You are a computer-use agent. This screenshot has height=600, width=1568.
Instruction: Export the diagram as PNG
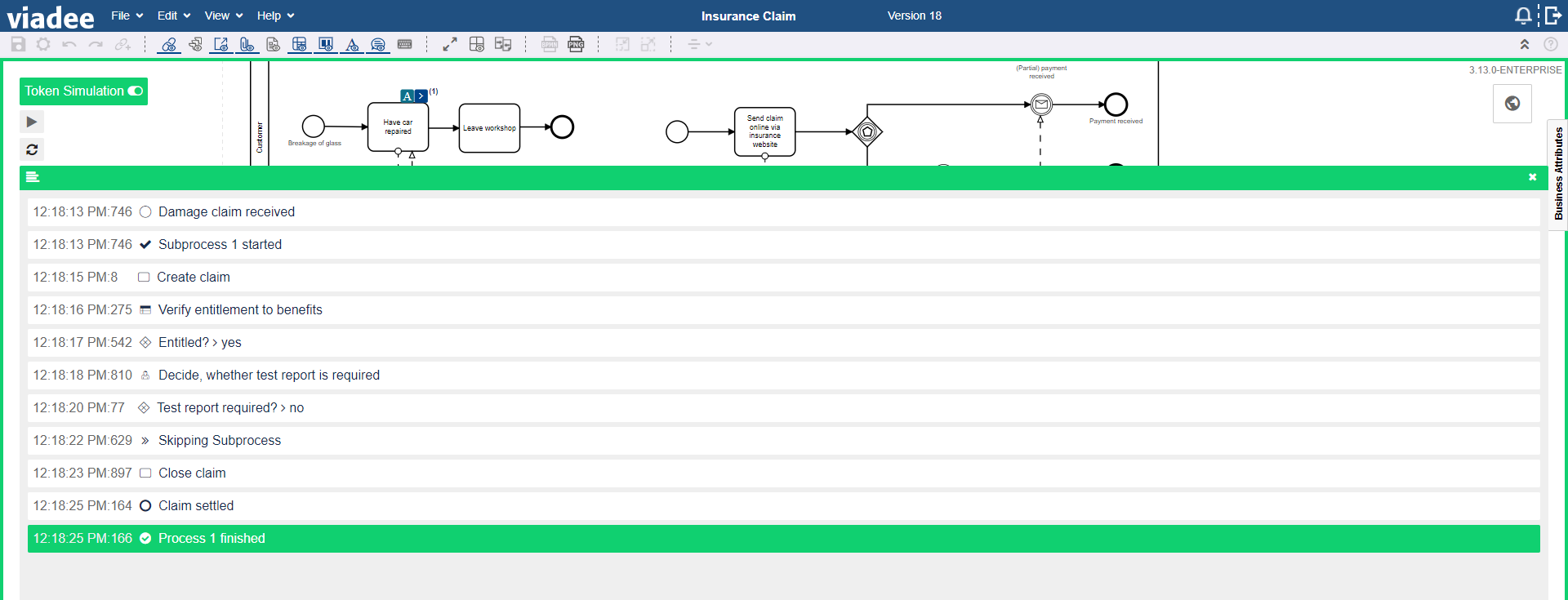576,44
